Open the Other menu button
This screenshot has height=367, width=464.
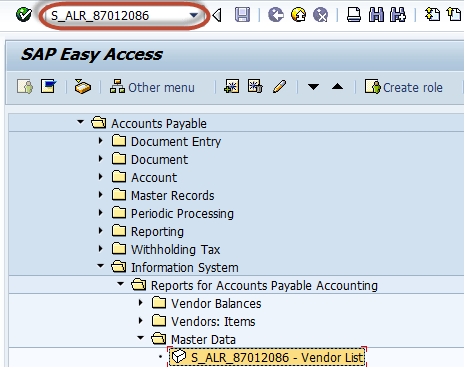tap(152, 87)
